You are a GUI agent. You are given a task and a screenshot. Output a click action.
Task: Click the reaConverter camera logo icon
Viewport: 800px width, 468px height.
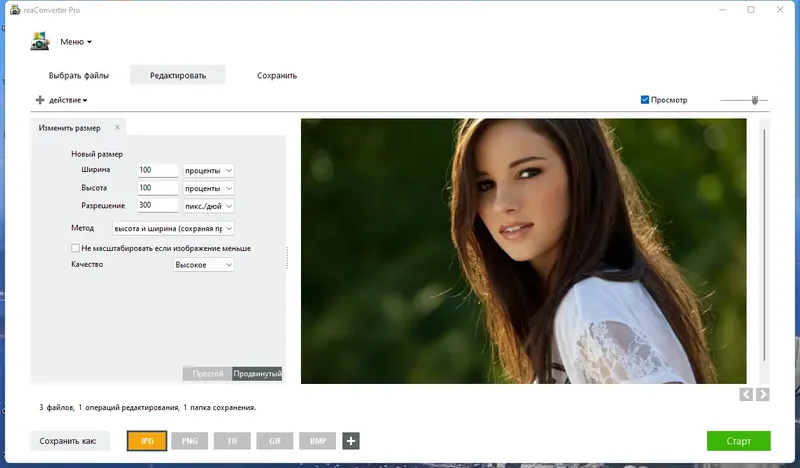pos(40,41)
